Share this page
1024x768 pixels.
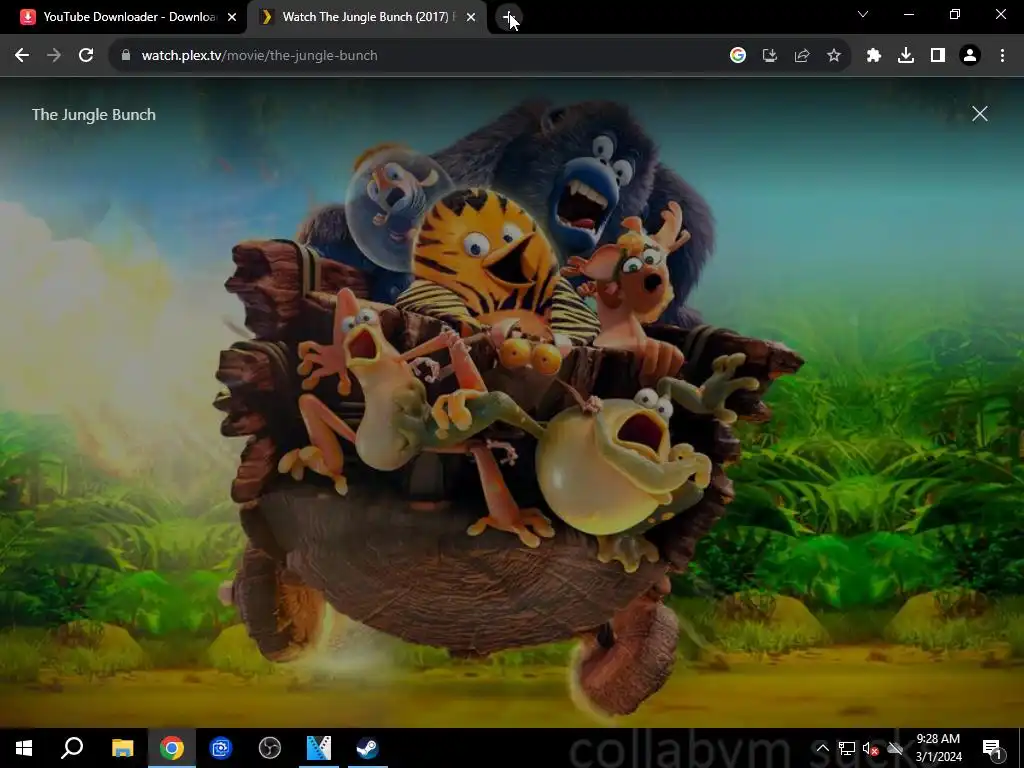pyautogui.click(x=802, y=56)
